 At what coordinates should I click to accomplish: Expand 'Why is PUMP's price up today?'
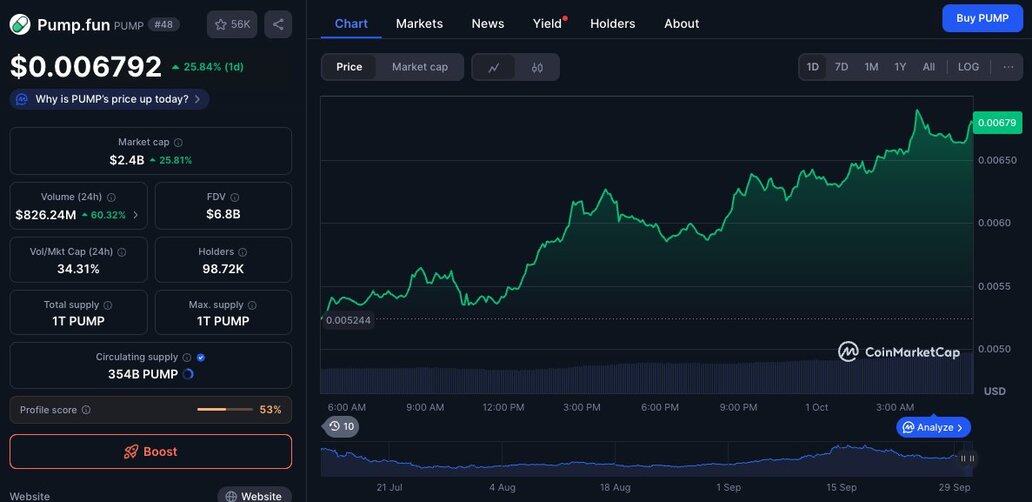pyautogui.click(x=110, y=99)
